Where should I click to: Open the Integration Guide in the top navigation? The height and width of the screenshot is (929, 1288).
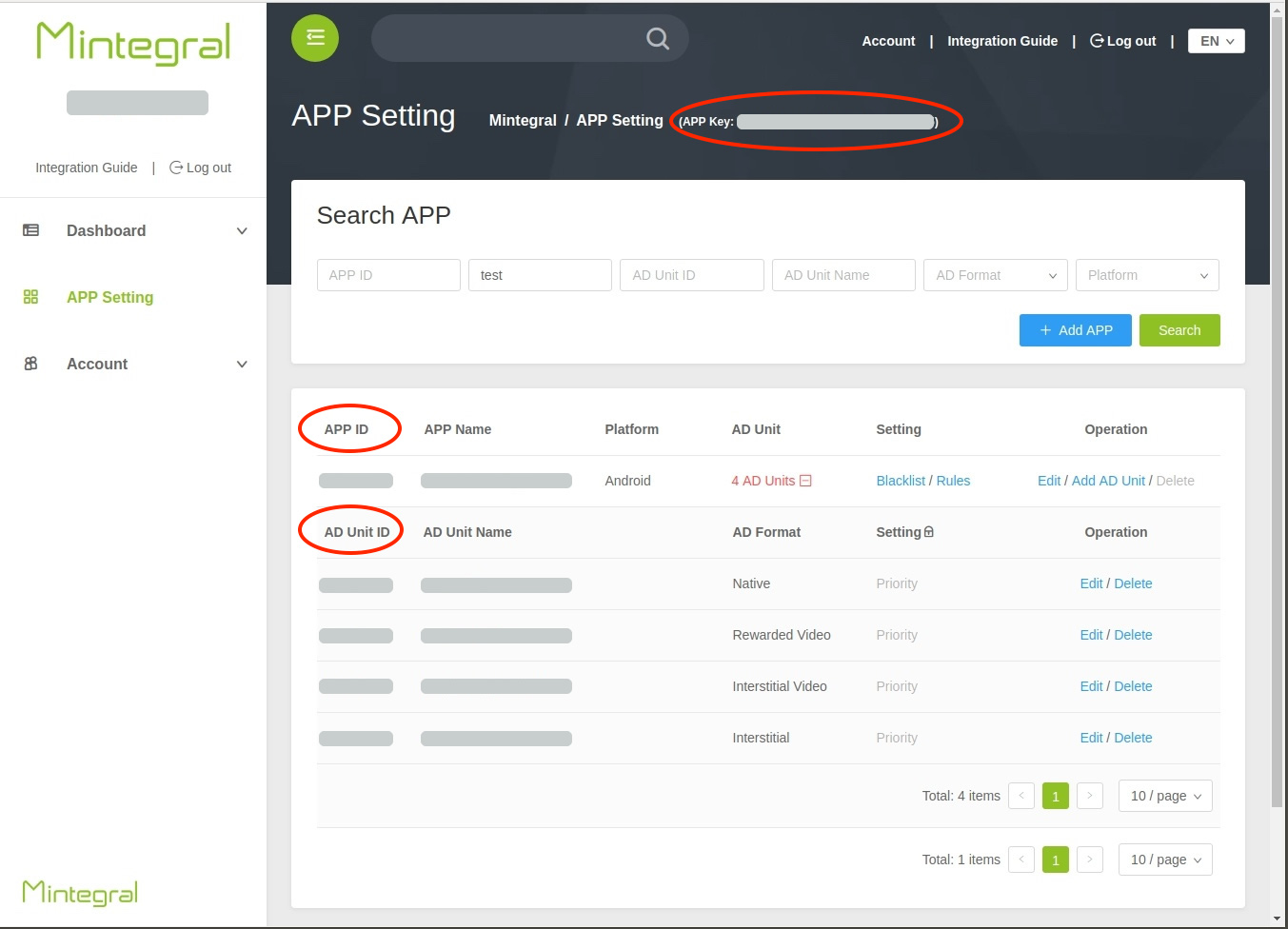coord(1001,41)
